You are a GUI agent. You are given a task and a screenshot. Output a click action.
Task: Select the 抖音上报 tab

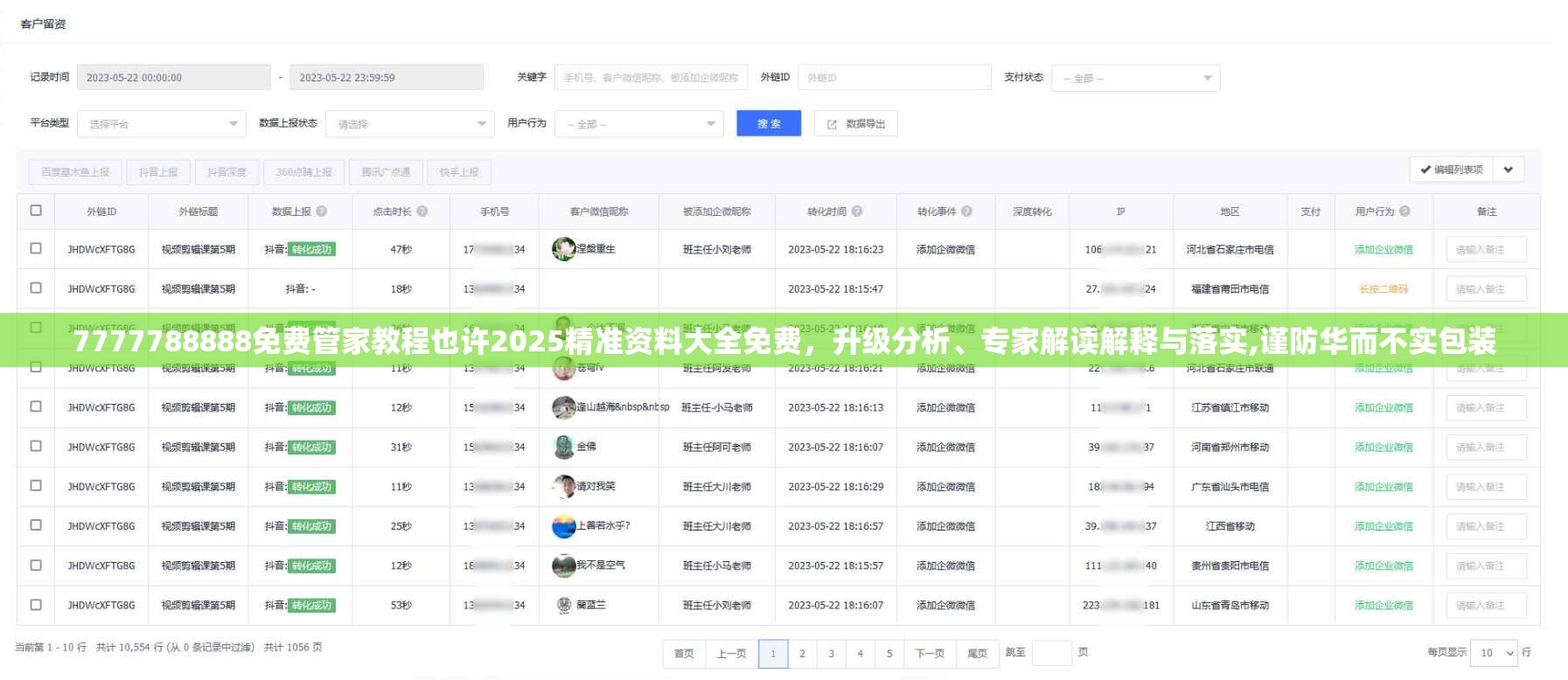click(158, 172)
